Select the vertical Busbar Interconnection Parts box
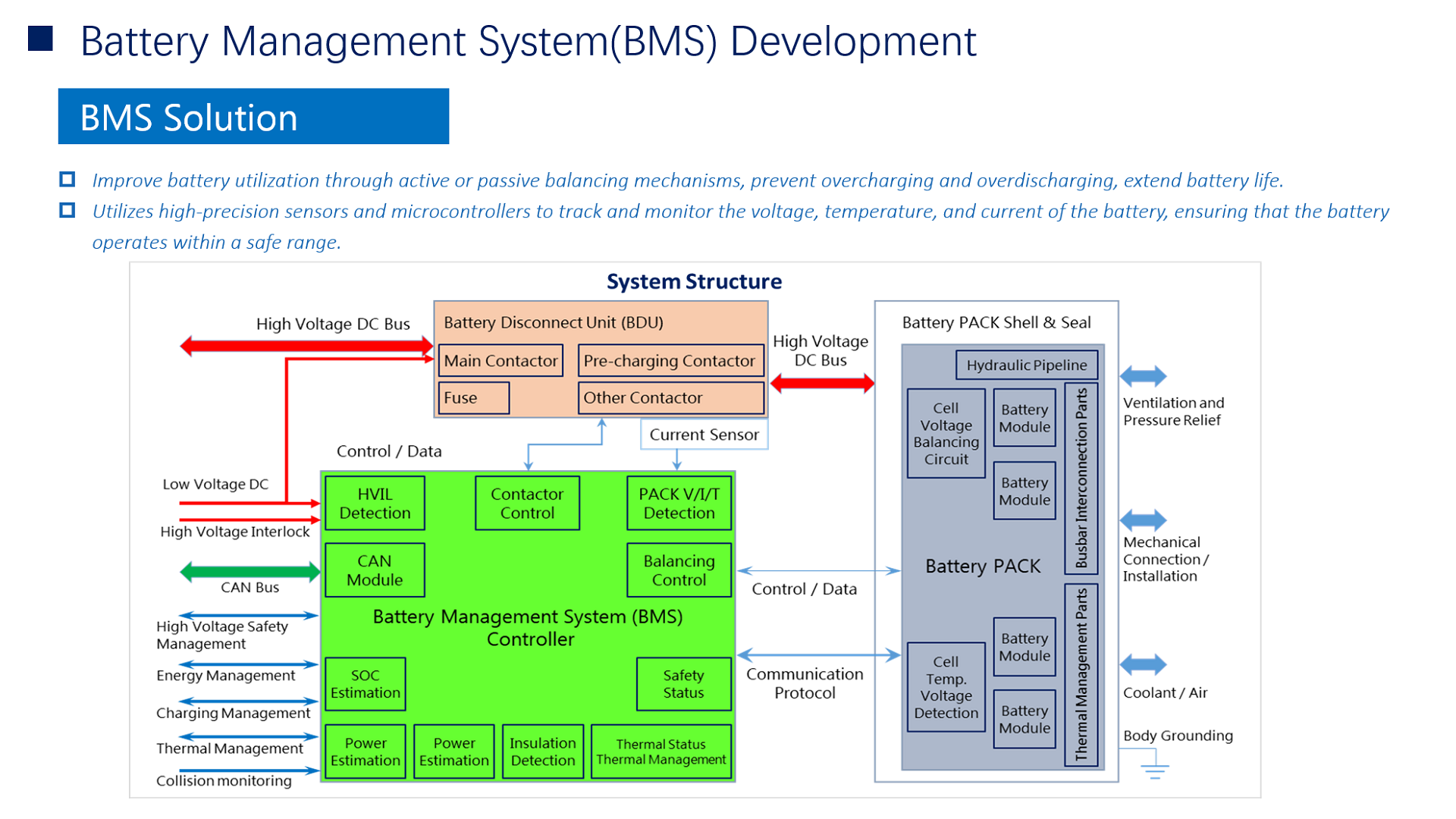 [1081, 479]
